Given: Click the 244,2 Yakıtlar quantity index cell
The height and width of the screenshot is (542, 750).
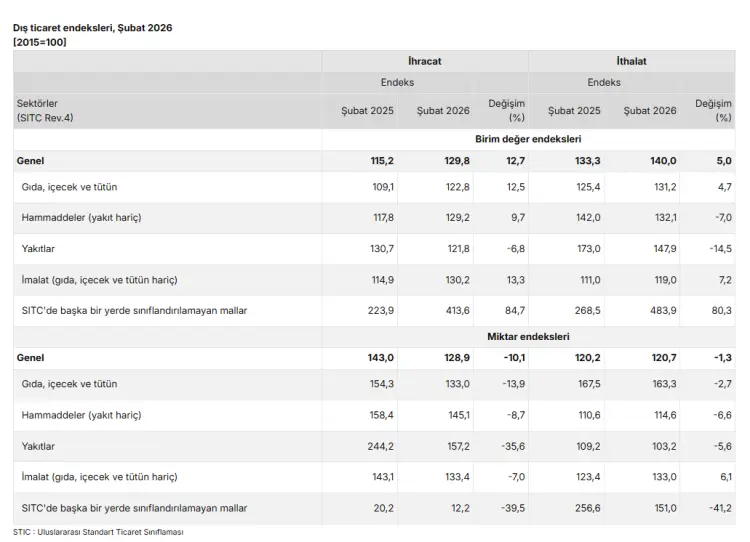Looking at the screenshot, I should tap(379, 446).
